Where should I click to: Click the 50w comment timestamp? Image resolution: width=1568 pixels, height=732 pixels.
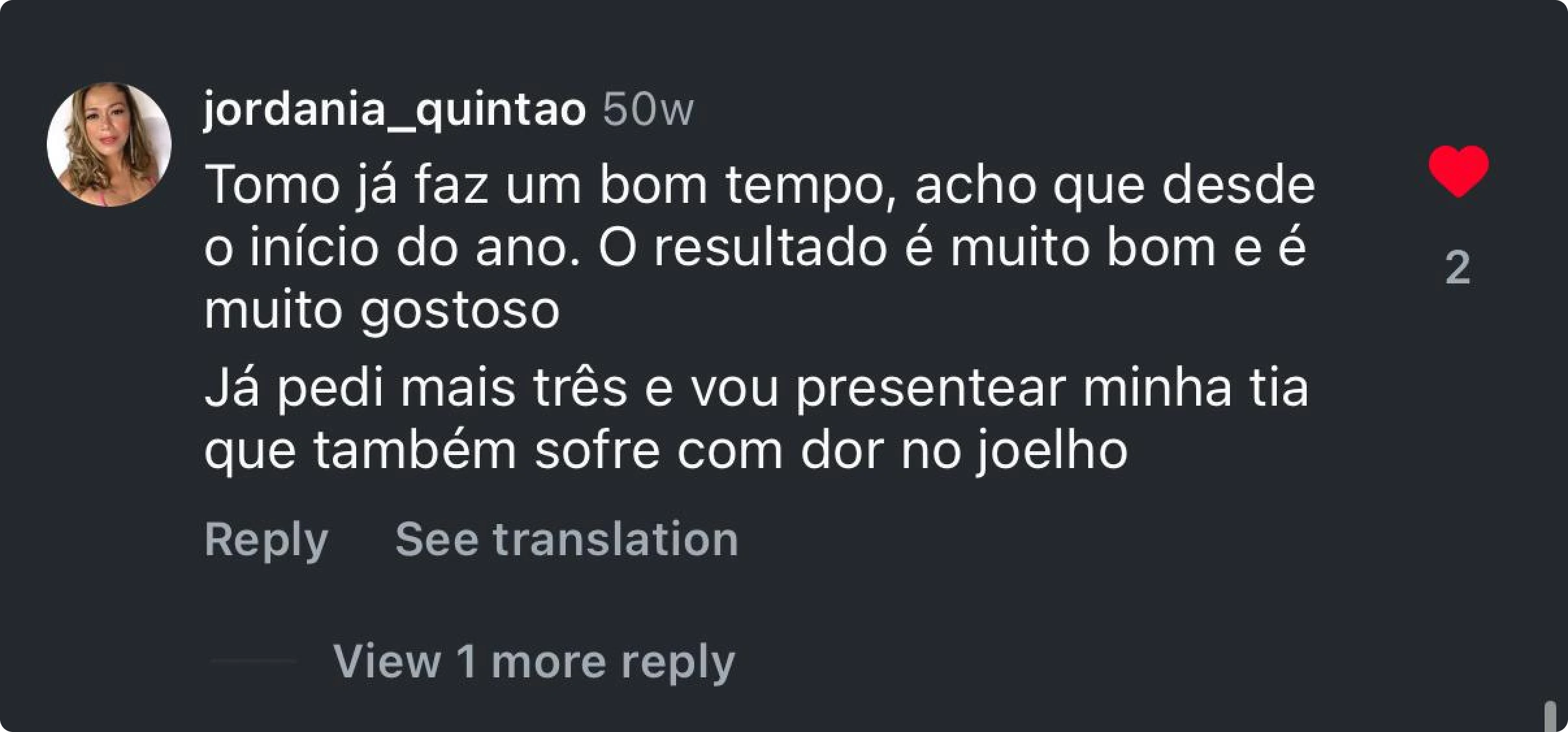click(647, 109)
